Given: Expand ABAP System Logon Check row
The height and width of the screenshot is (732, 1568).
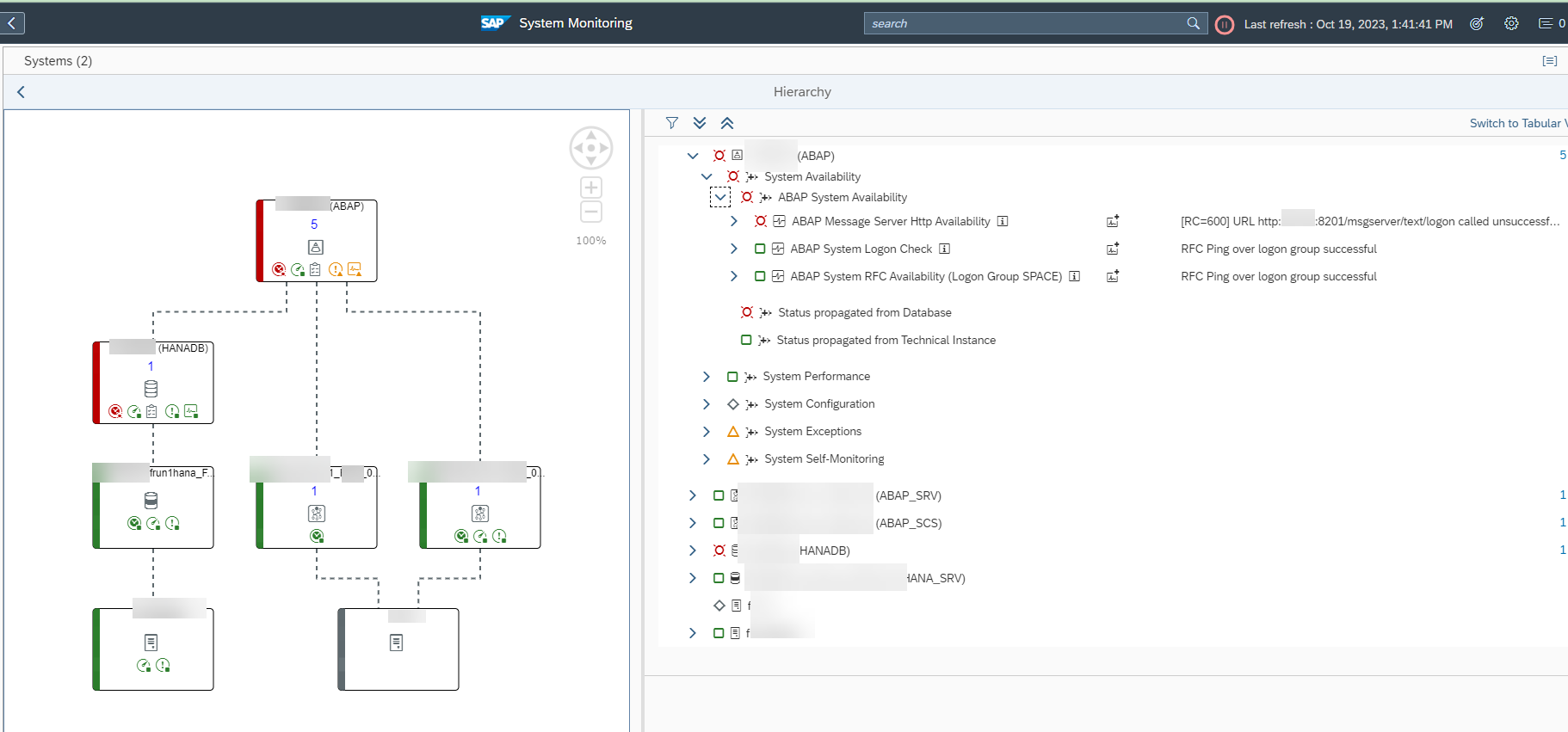Looking at the screenshot, I should 734,249.
